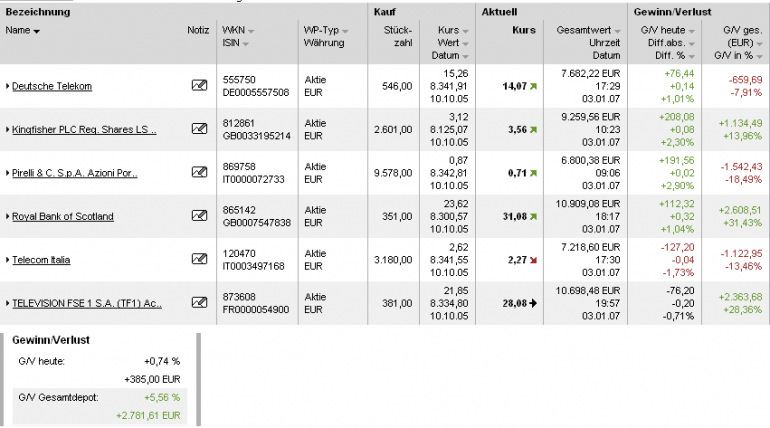Open TELEVISION FSE 1 S.A. (TF1) link
This screenshot has width=770, height=428.
(87, 303)
